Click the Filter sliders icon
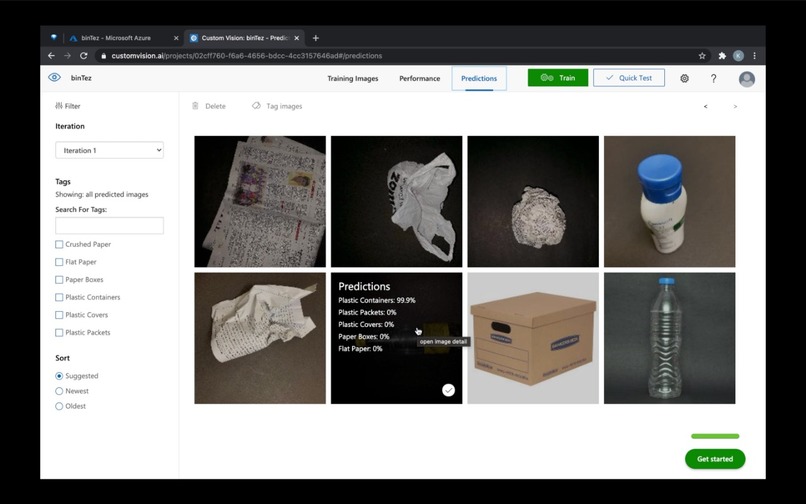The width and height of the screenshot is (806, 504). tap(59, 106)
